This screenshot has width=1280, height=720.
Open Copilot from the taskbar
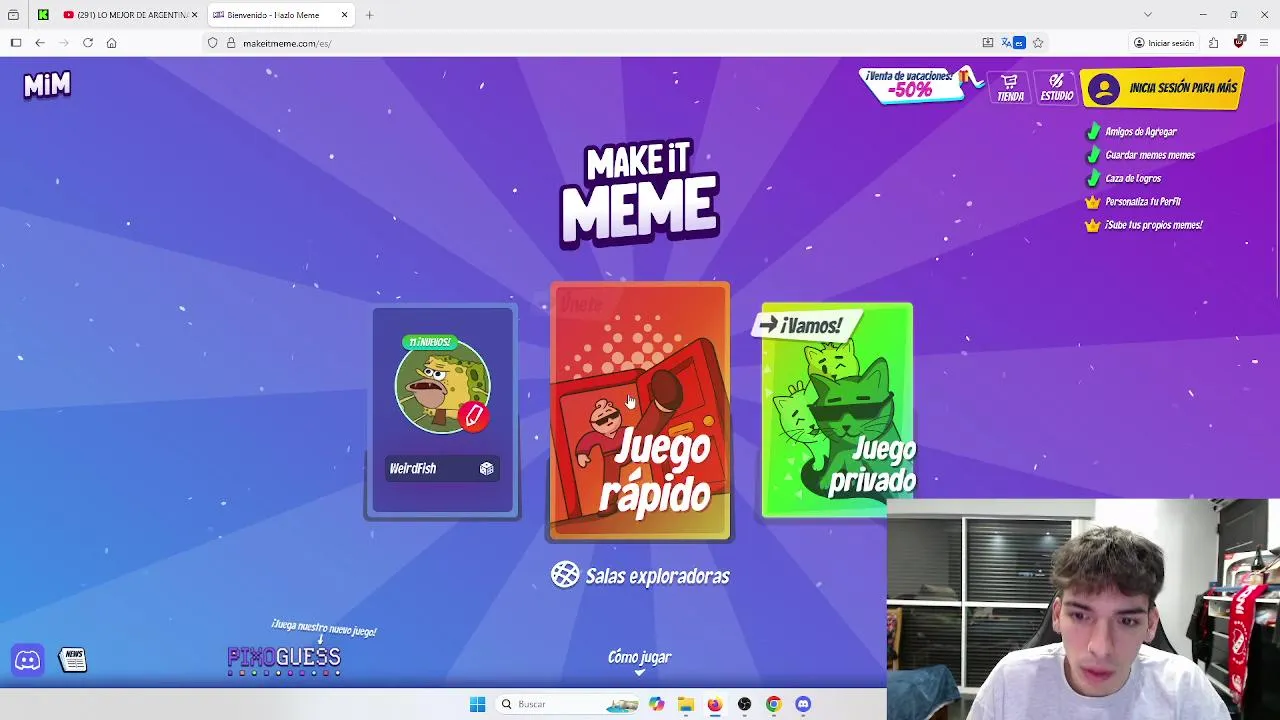[656, 704]
